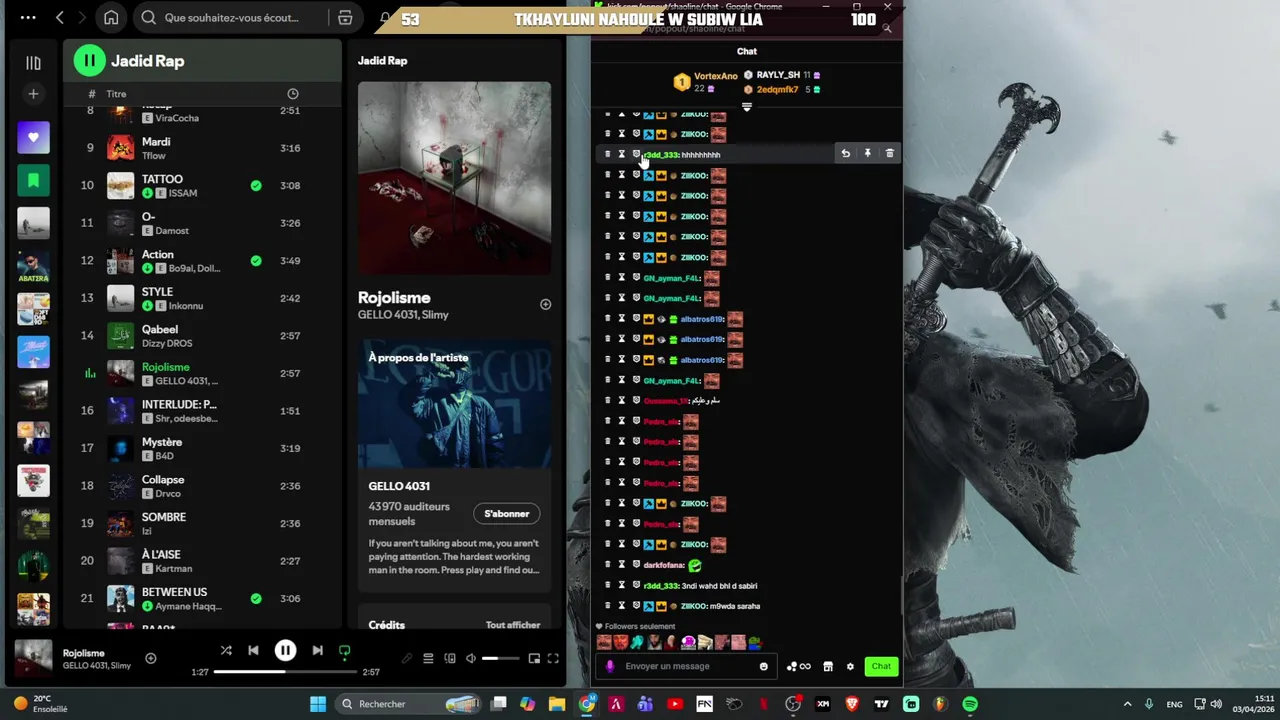1280x720 pixels.
Task: Open Spotify's three-dot main menu
Action: (x=28, y=18)
